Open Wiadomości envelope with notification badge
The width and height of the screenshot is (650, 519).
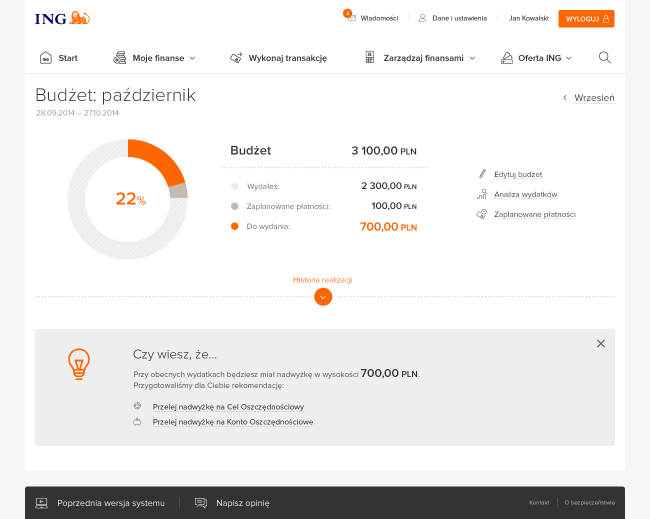tap(351, 17)
